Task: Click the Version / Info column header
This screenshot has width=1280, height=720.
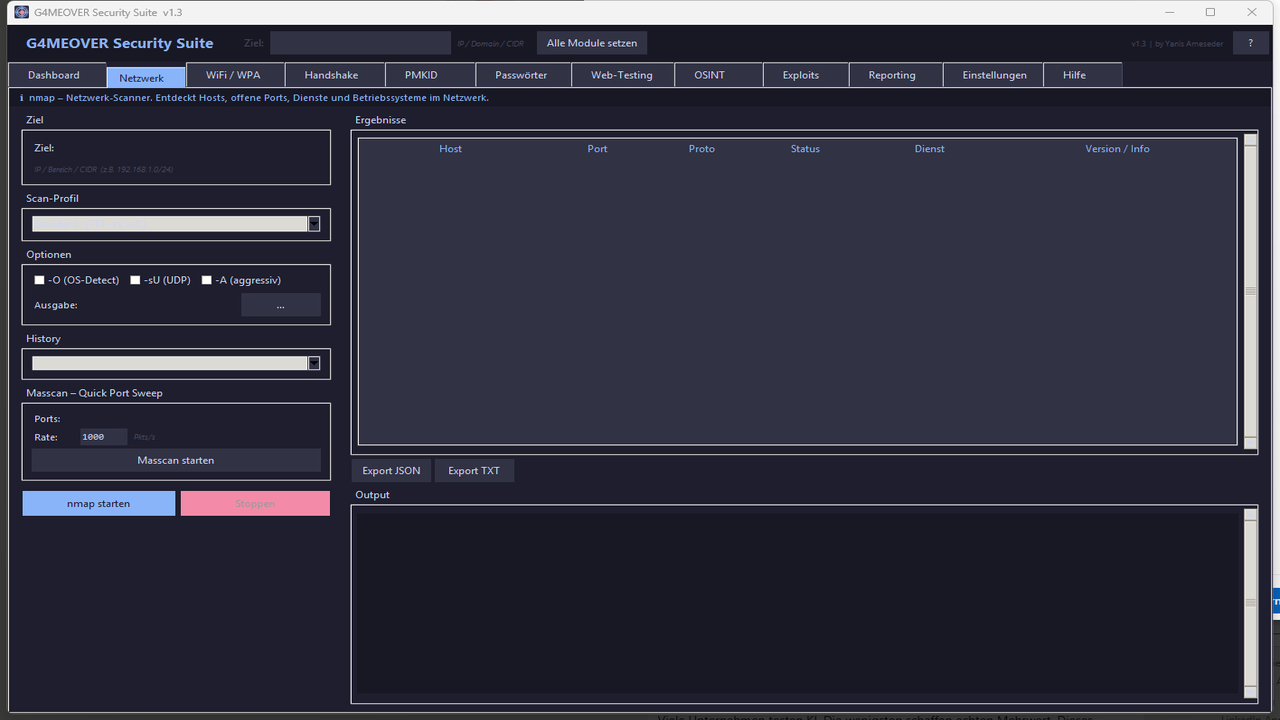Action: point(1117,149)
